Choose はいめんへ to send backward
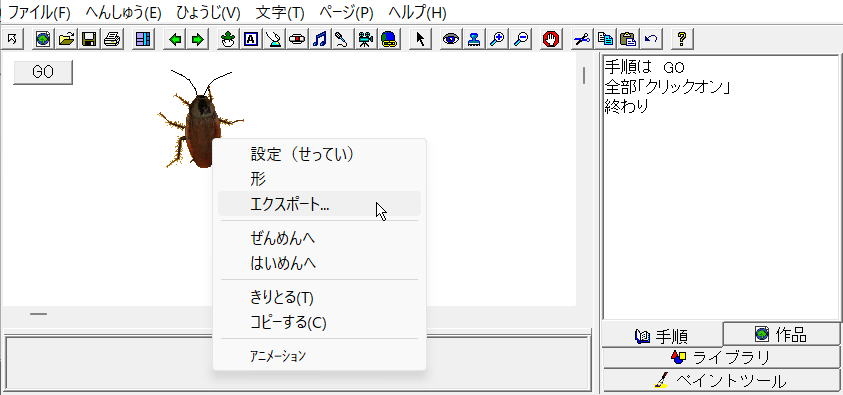The height and width of the screenshot is (395, 843). tap(319, 263)
